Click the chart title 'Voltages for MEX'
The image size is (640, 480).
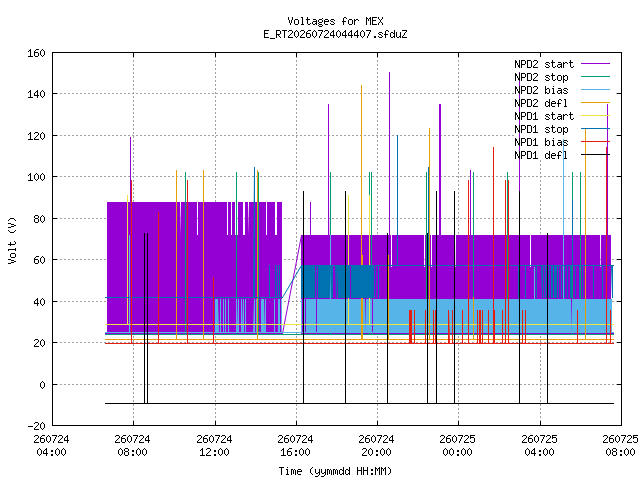pos(335,21)
